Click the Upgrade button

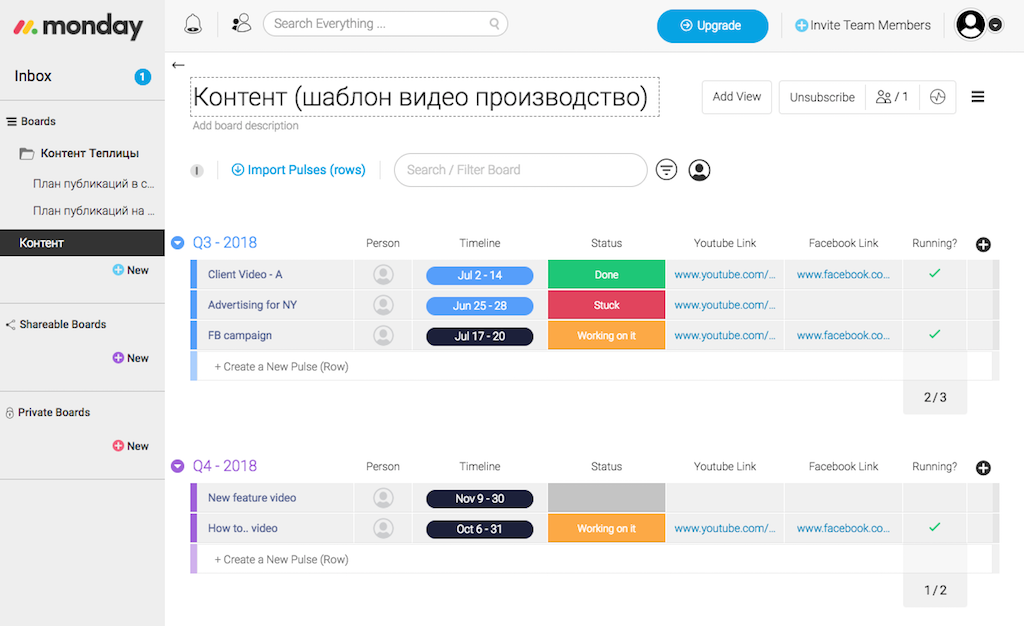pos(712,26)
